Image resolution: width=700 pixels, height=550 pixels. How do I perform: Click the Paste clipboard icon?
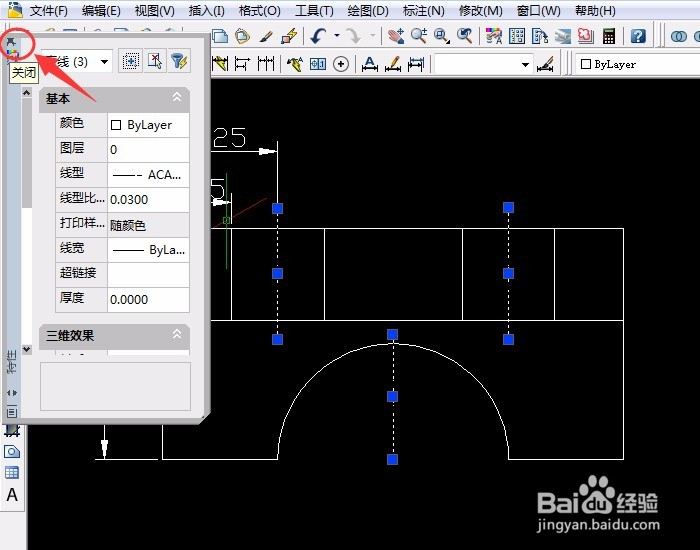point(242,36)
